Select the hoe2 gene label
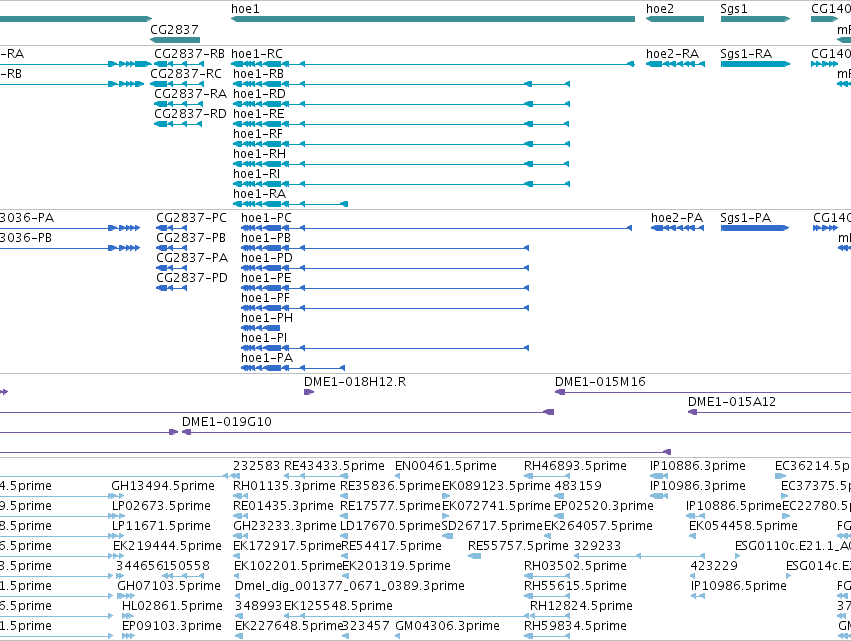This screenshot has width=851, height=641. [x=659, y=9]
